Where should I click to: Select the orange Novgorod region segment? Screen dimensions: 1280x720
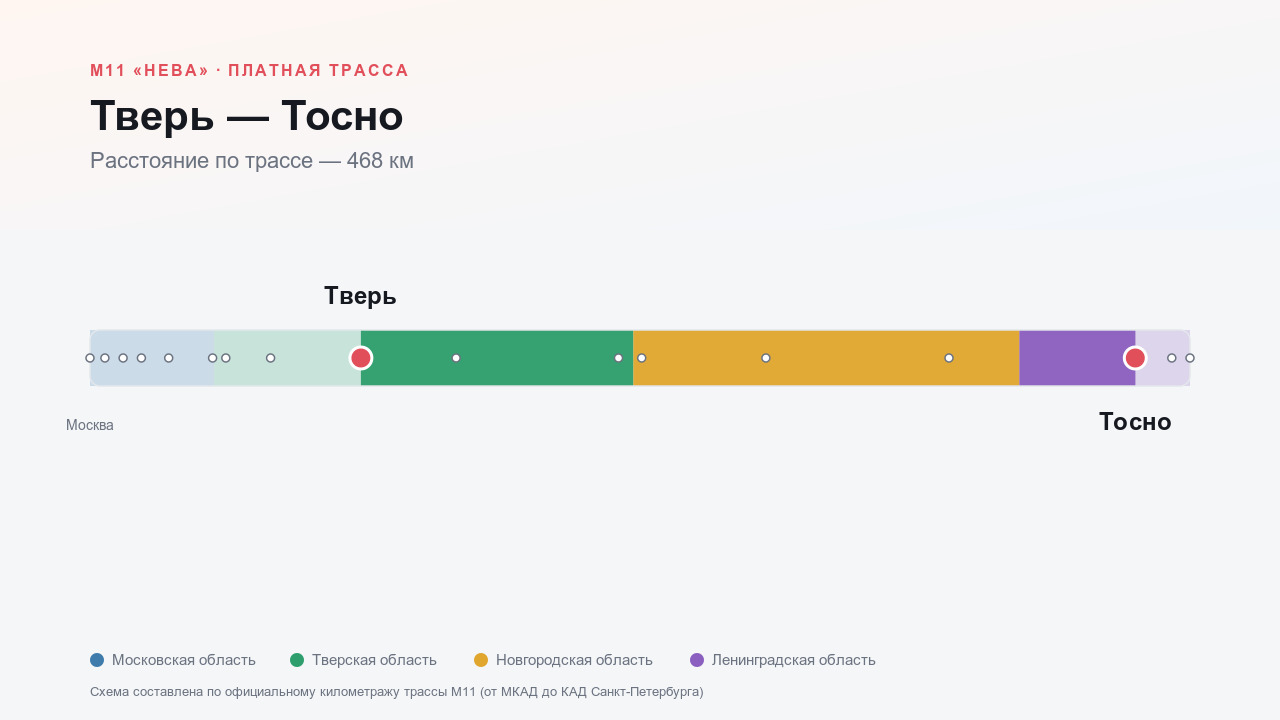(x=826, y=358)
